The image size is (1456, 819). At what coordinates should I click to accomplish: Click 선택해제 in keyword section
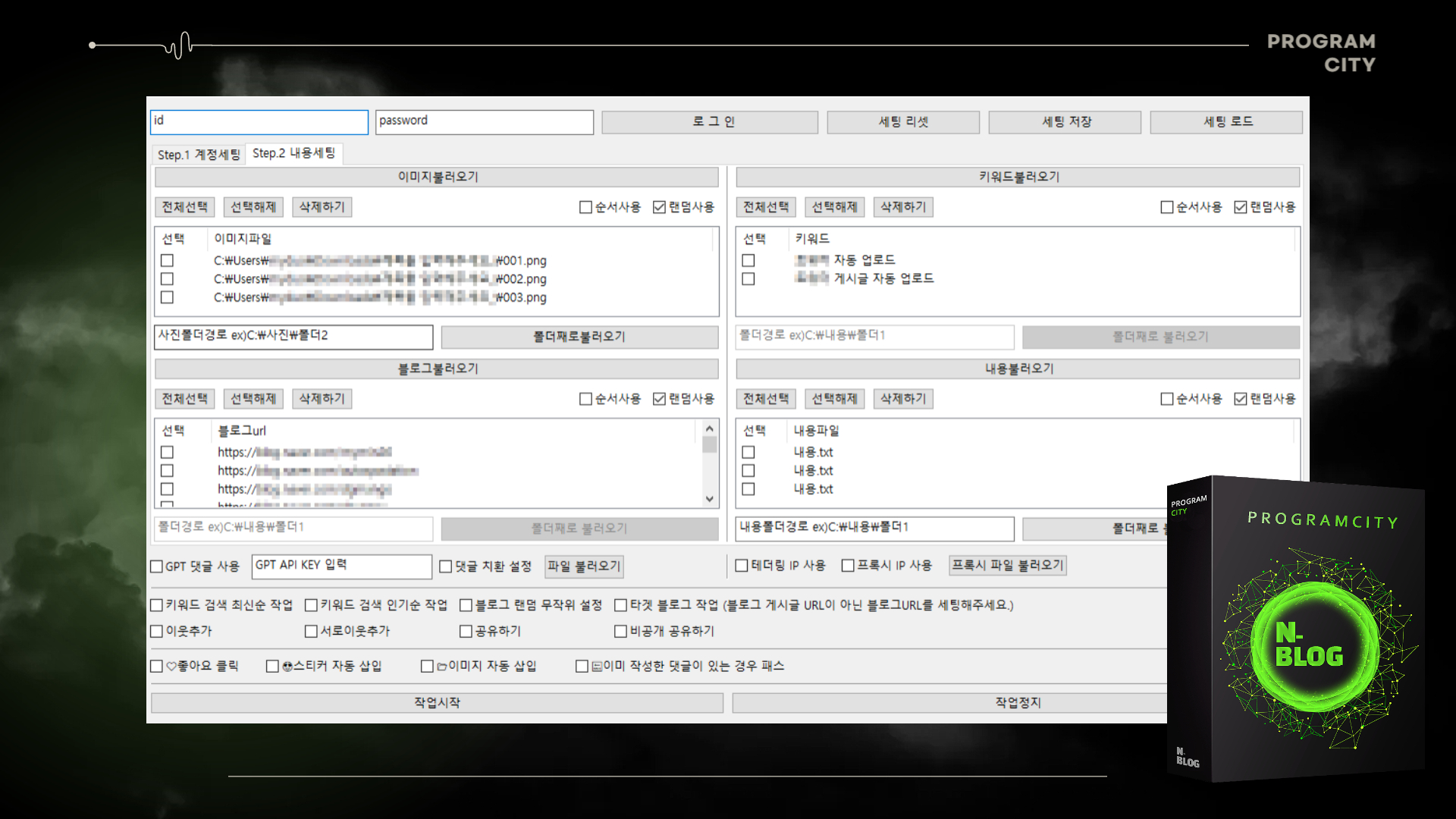[834, 207]
